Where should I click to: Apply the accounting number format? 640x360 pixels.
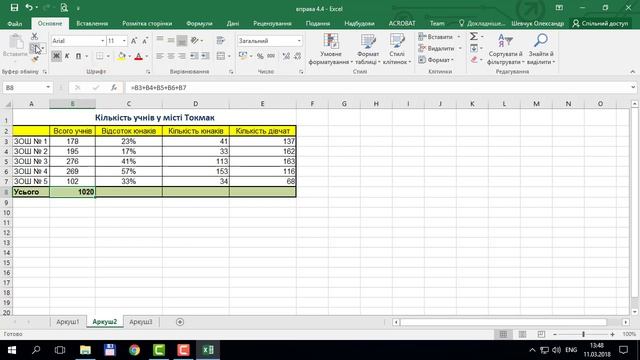click(x=243, y=56)
